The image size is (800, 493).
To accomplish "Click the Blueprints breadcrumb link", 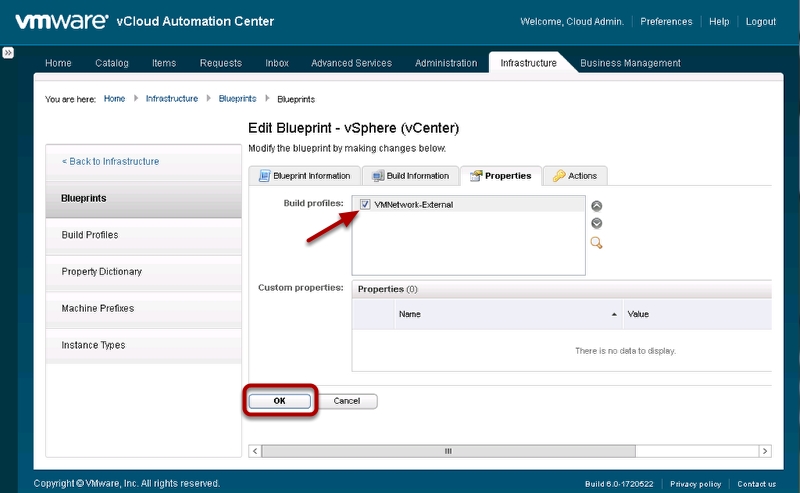I will coord(237,98).
